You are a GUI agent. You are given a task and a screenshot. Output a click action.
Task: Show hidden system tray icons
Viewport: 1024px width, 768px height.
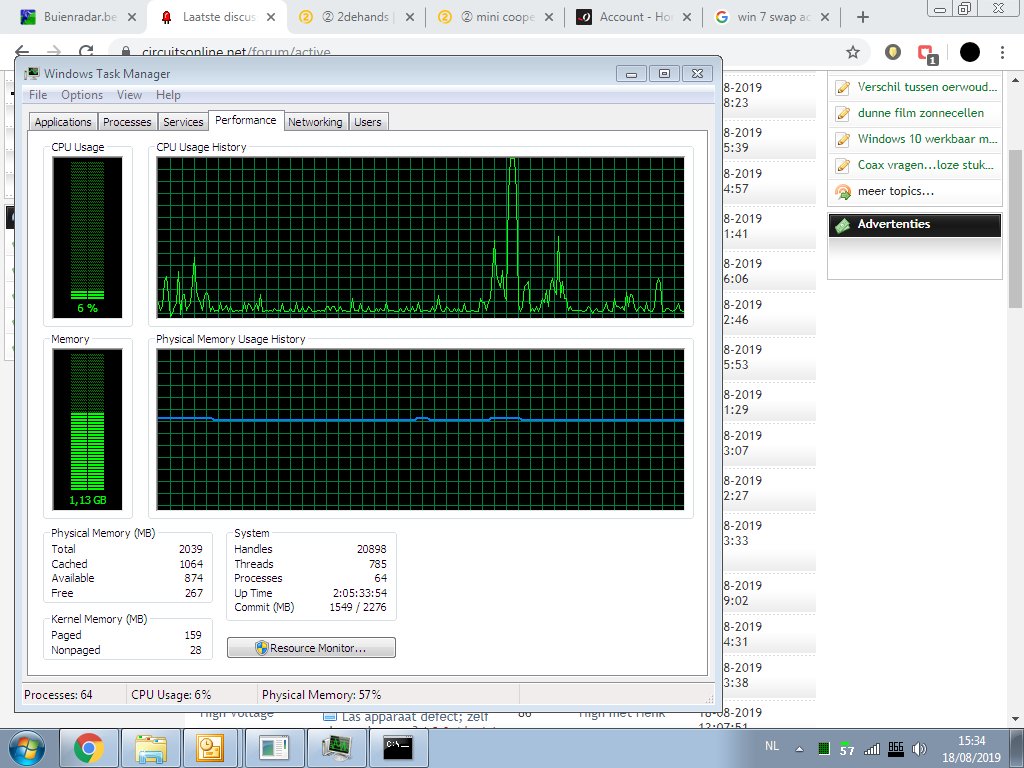[799, 749]
